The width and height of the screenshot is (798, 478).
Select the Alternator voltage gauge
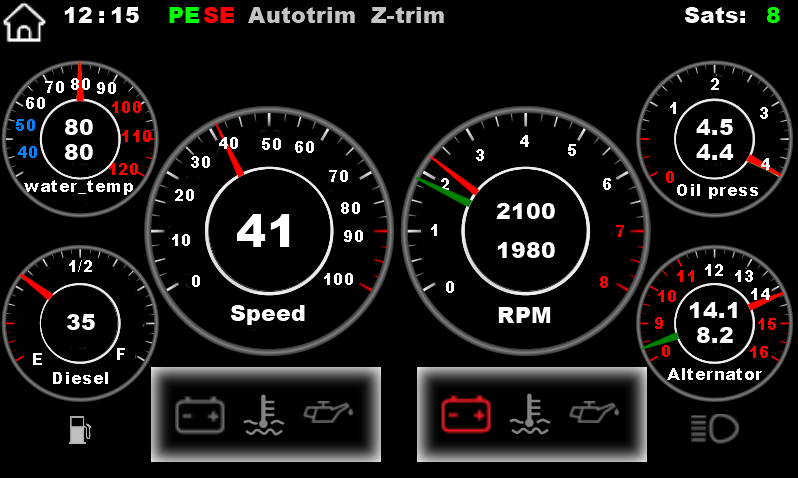tap(714, 321)
